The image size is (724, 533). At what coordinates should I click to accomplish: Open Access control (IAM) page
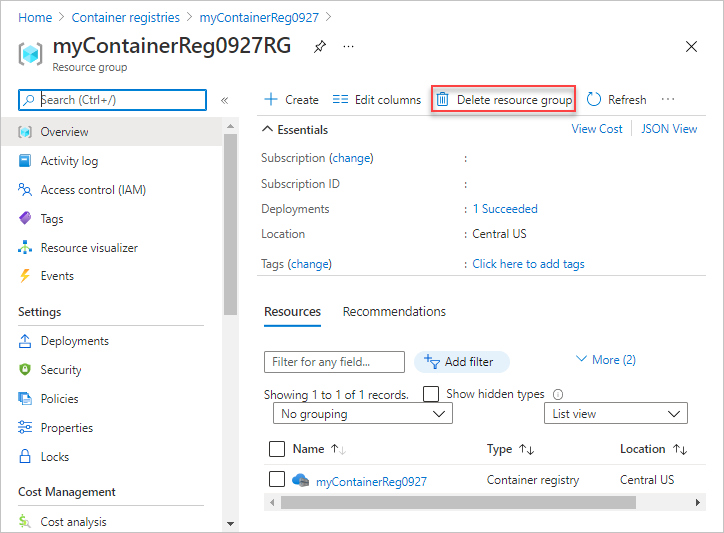93,190
